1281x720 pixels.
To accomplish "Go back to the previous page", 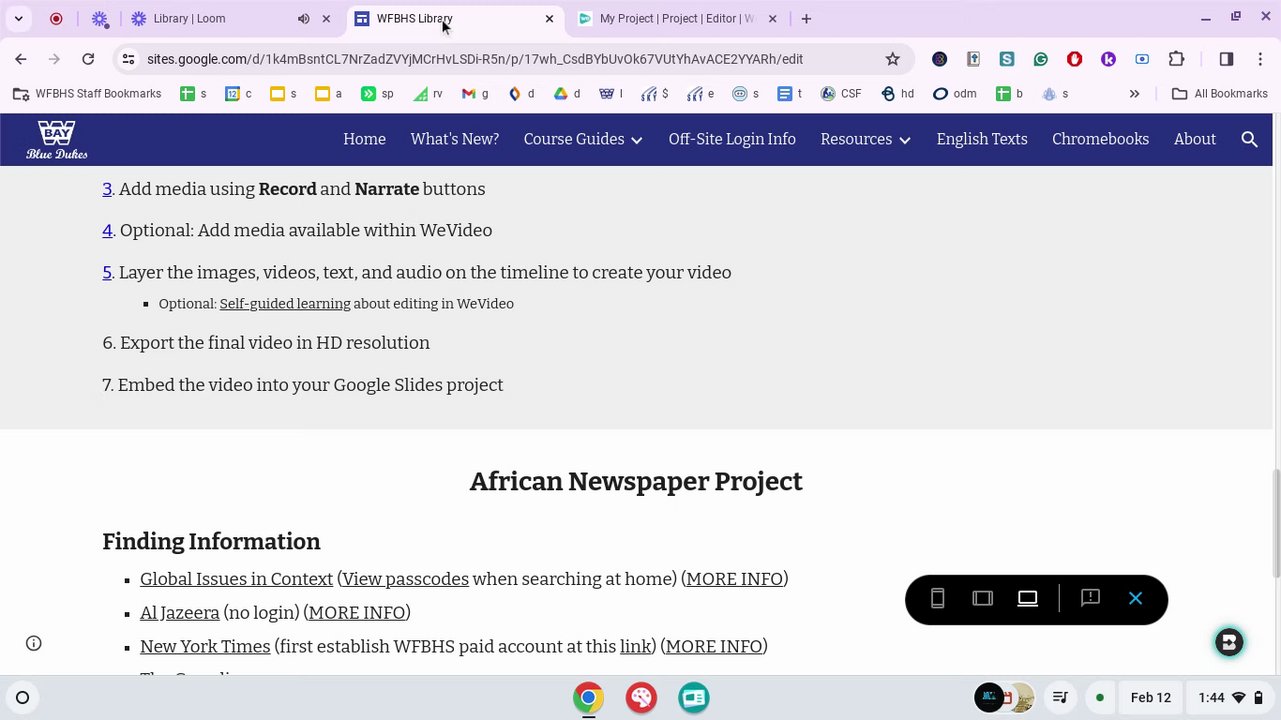I will tap(21, 59).
